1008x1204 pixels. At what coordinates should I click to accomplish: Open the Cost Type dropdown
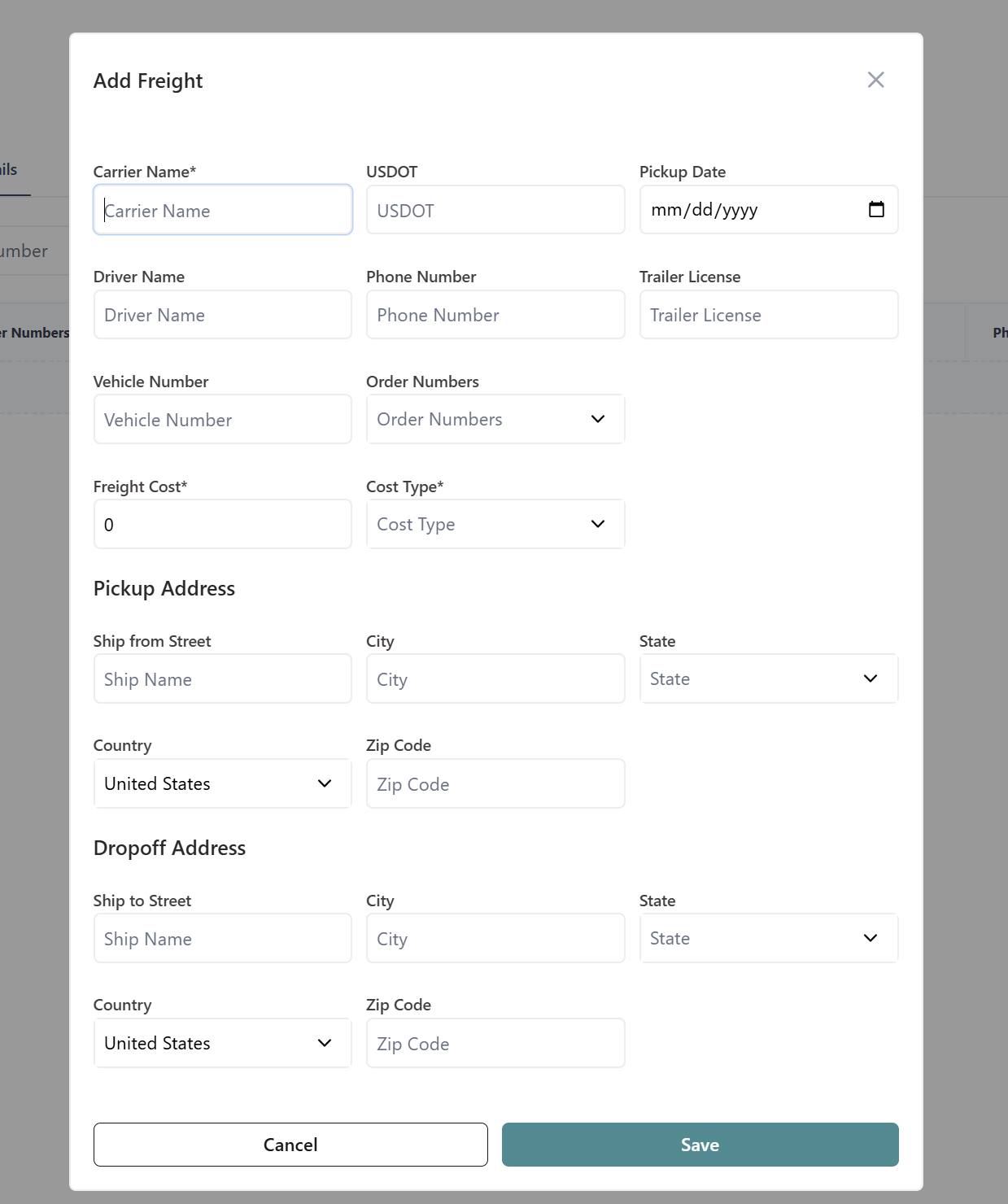click(597, 524)
